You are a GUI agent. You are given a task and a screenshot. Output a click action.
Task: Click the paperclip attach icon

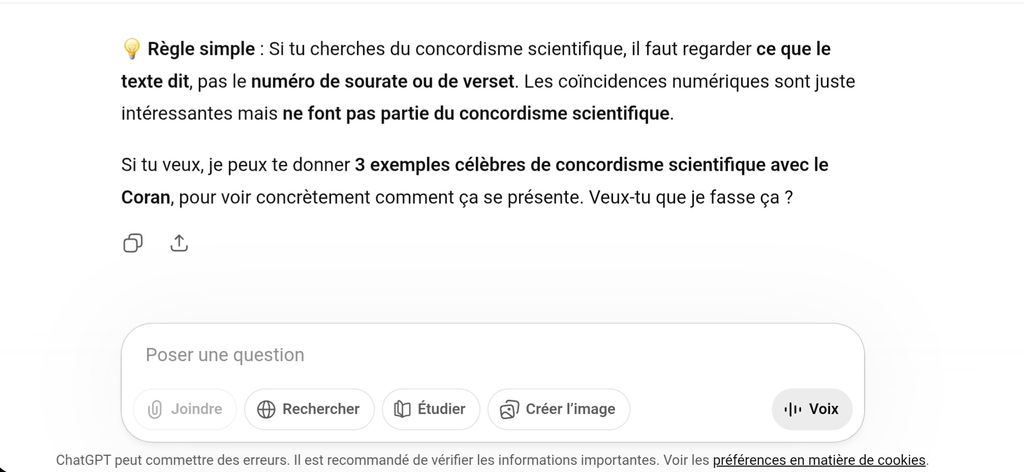click(x=155, y=409)
